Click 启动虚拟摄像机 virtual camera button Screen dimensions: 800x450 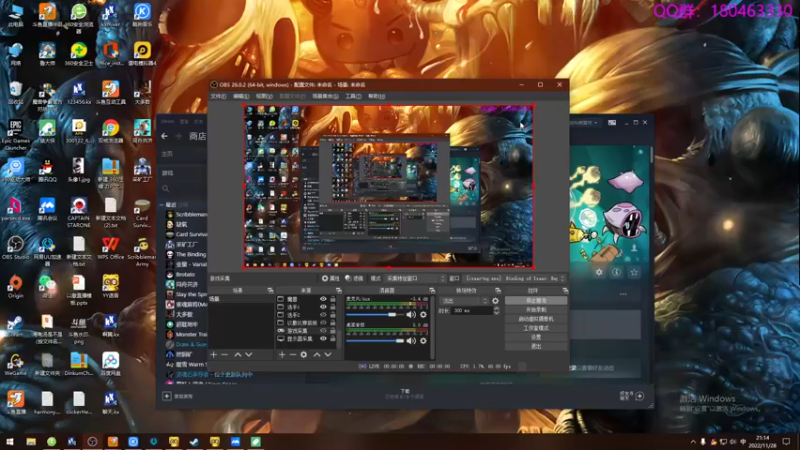click(x=536, y=319)
